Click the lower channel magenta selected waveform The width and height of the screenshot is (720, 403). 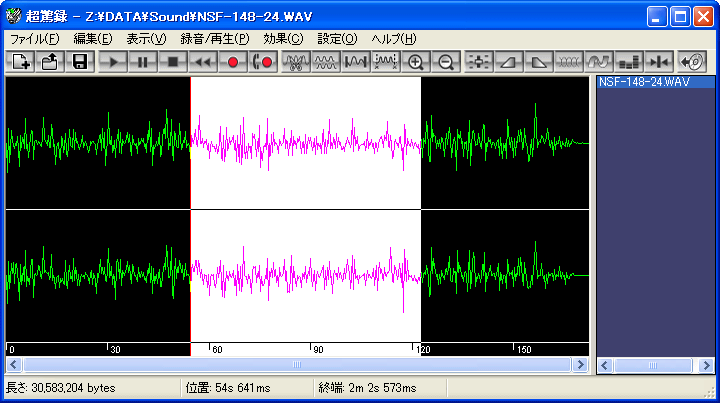tap(305, 275)
